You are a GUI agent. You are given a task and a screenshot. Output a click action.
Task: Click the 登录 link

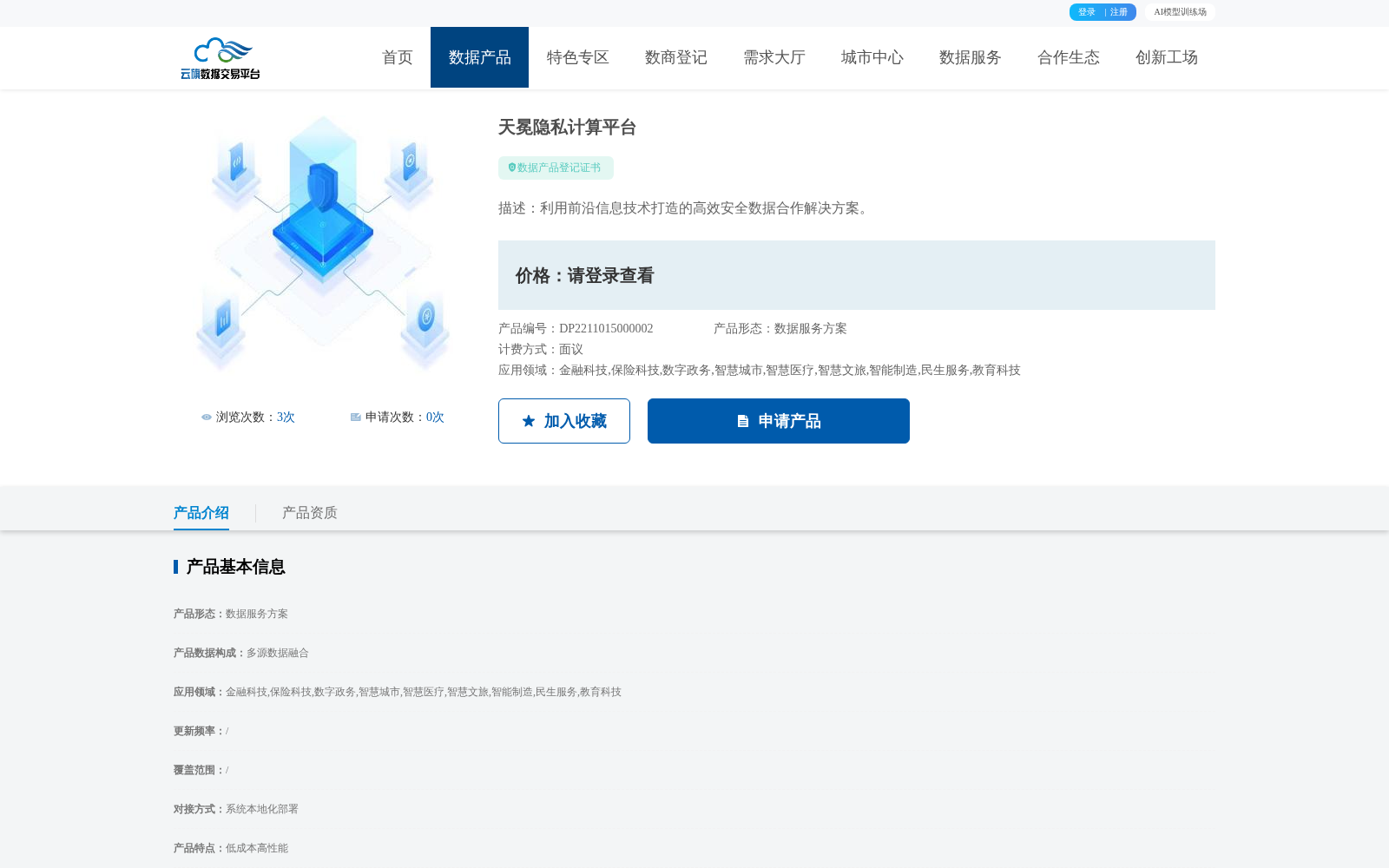click(x=1087, y=12)
